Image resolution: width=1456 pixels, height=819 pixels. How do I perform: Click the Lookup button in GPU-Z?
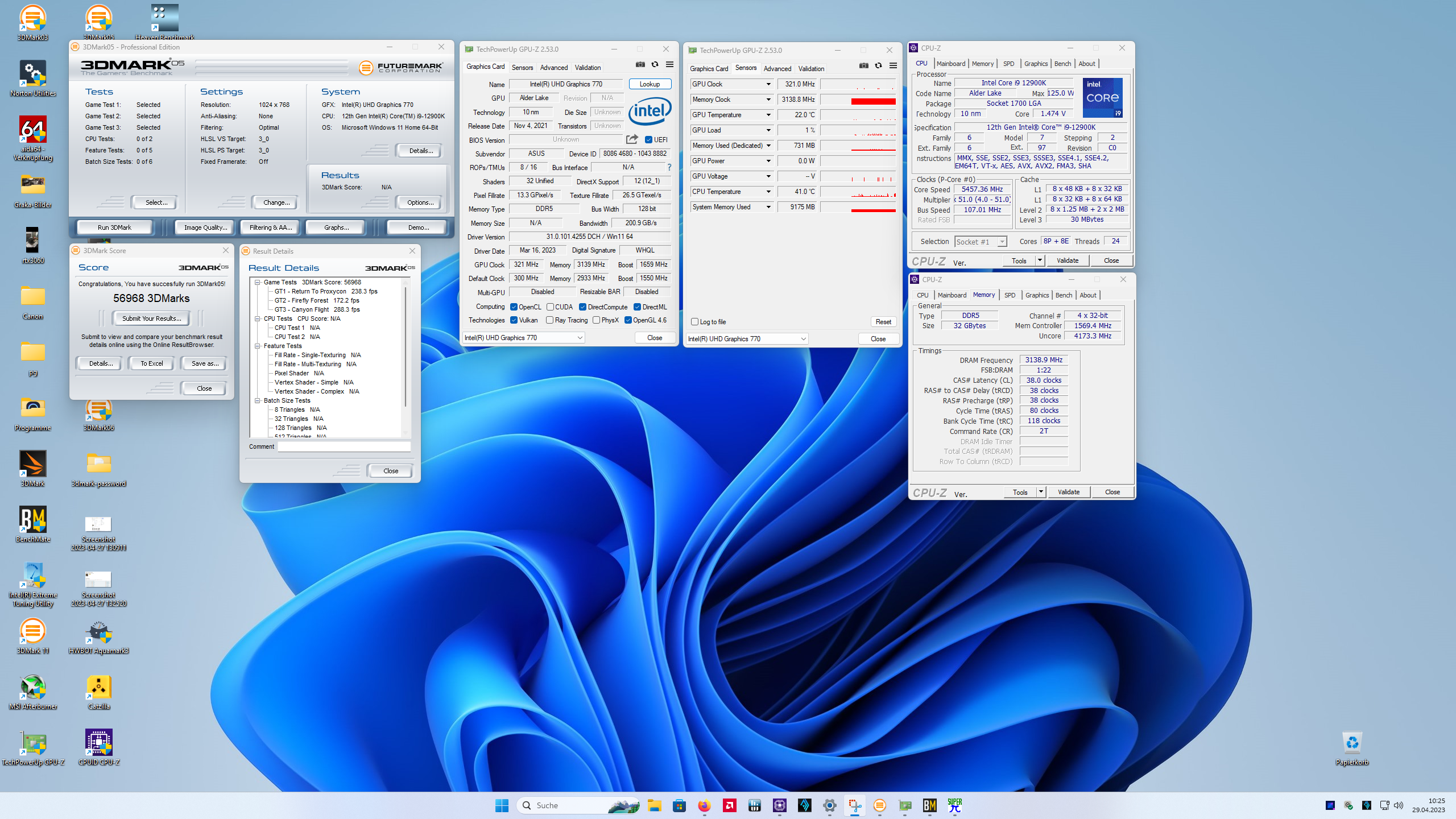tap(650, 84)
